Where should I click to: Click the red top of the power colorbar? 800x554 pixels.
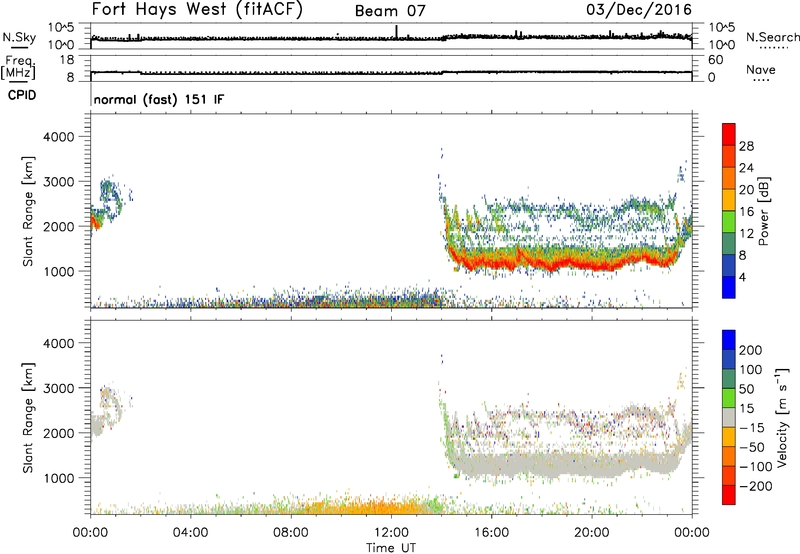click(x=729, y=134)
